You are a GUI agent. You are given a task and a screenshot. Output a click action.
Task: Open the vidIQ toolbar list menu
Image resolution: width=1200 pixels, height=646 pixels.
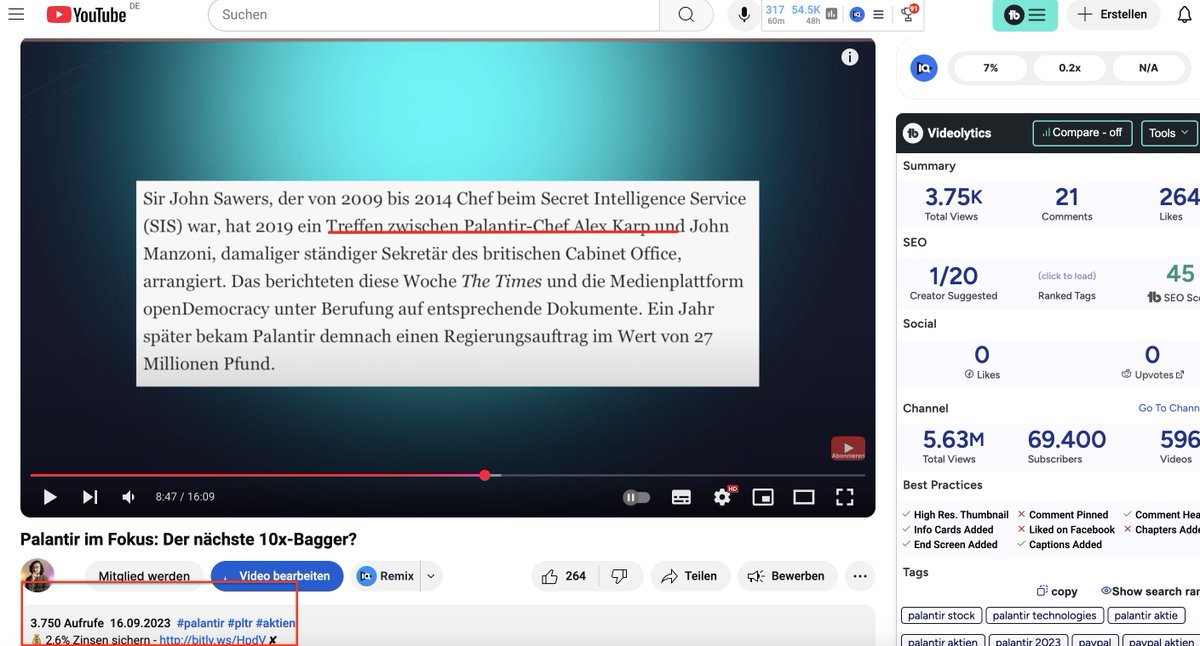(878, 14)
